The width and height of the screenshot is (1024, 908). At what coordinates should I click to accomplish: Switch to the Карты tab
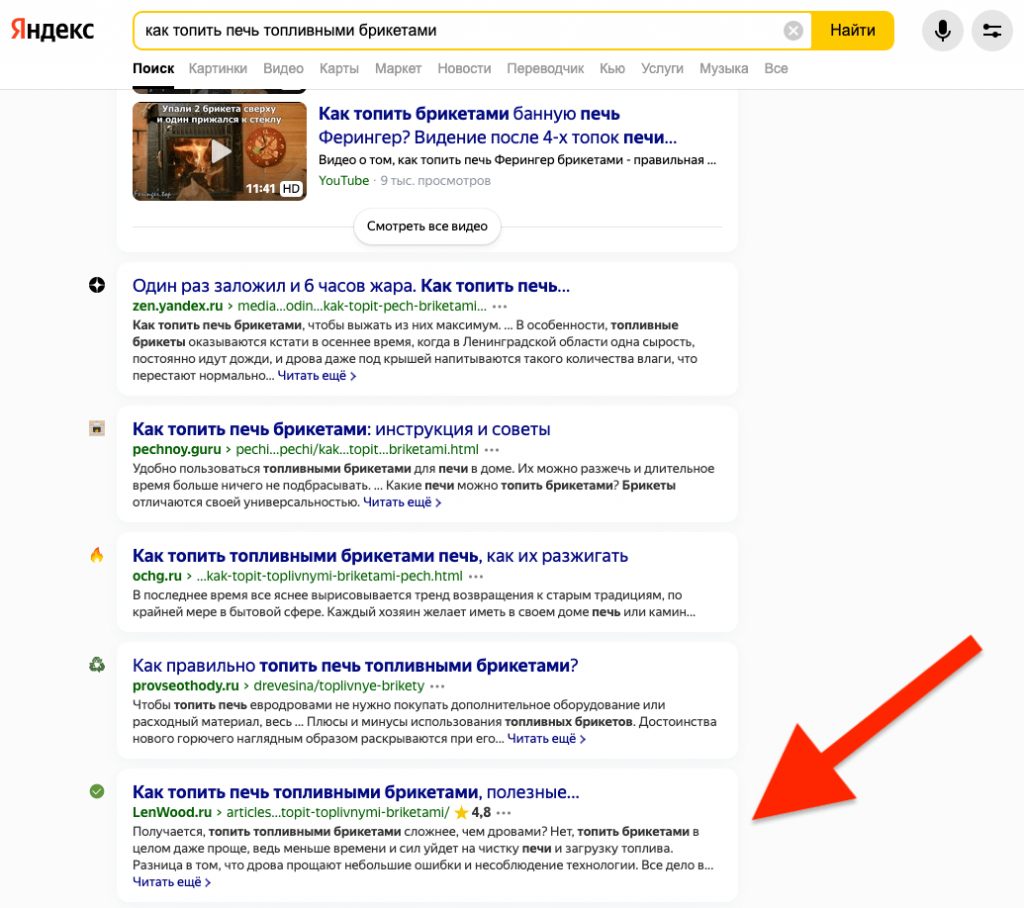coord(339,69)
